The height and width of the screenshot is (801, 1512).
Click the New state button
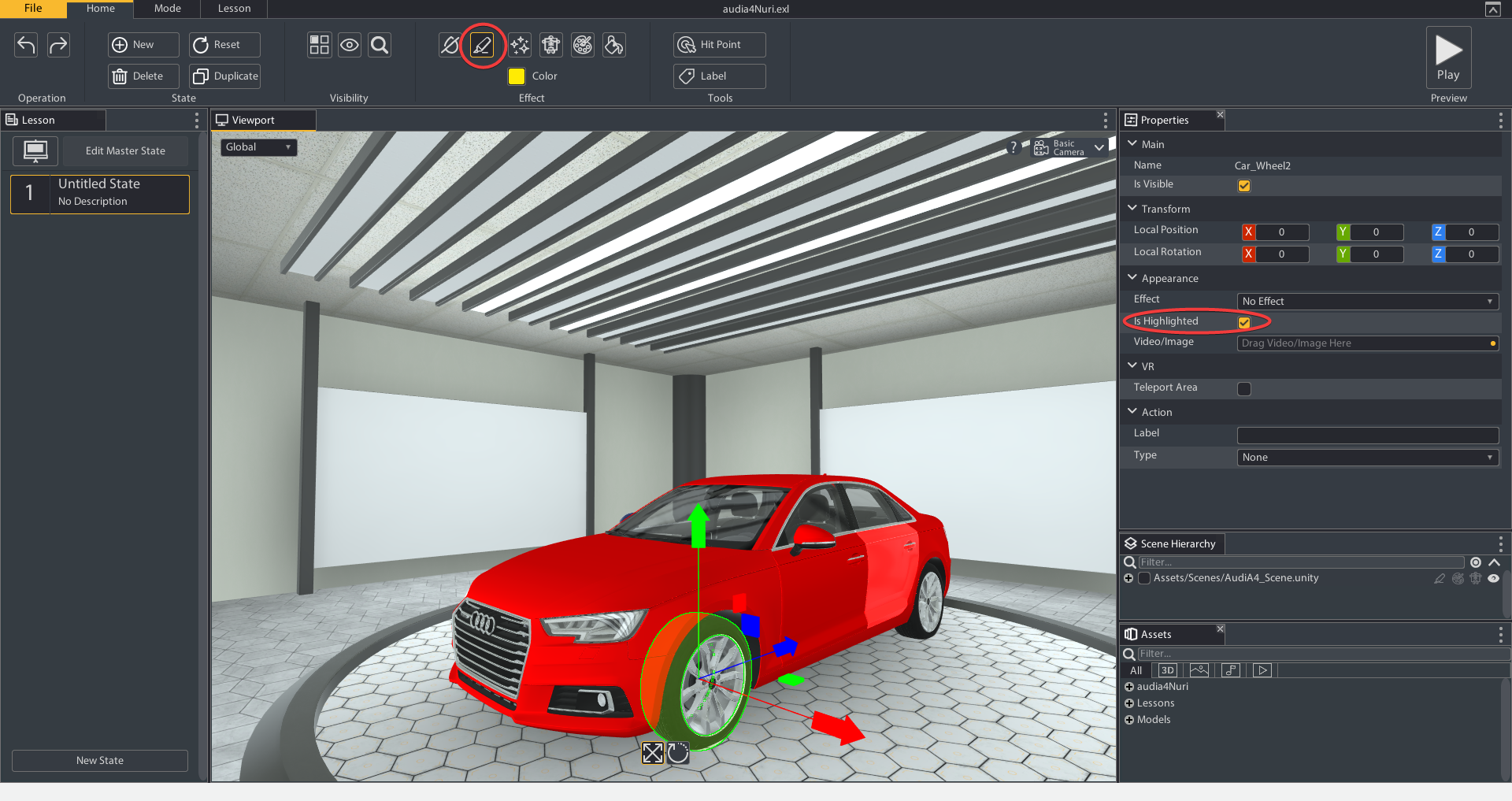pos(143,45)
